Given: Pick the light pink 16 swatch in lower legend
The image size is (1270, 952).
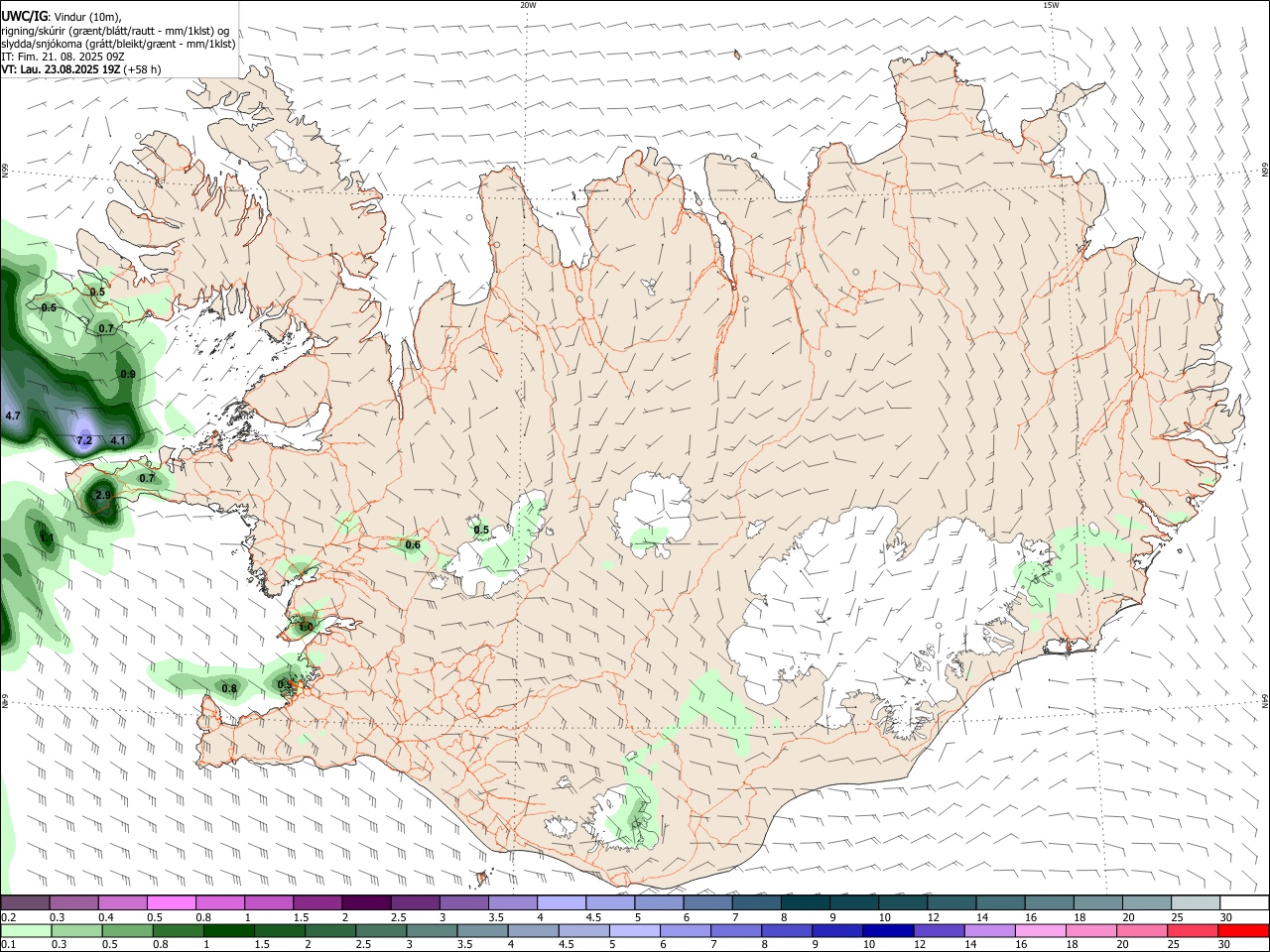Looking at the screenshot, I should pos(1041,930).
